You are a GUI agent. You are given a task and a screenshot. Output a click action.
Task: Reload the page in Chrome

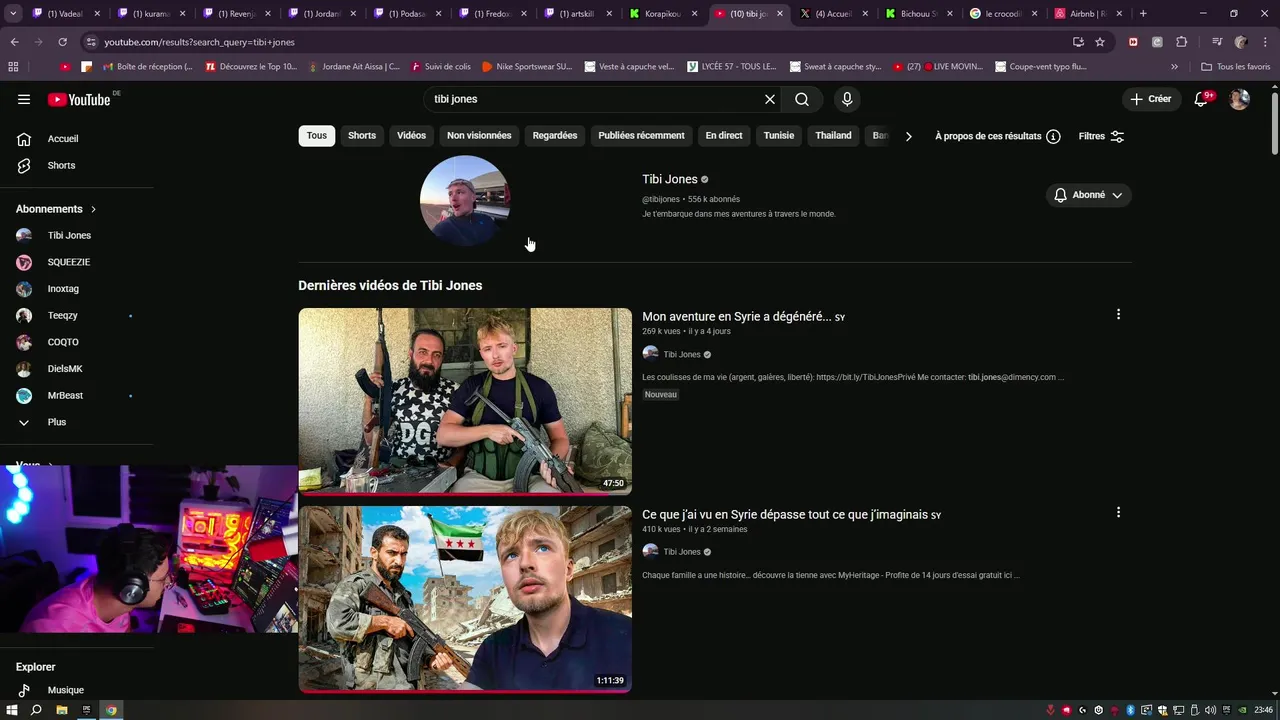(62, 42)
